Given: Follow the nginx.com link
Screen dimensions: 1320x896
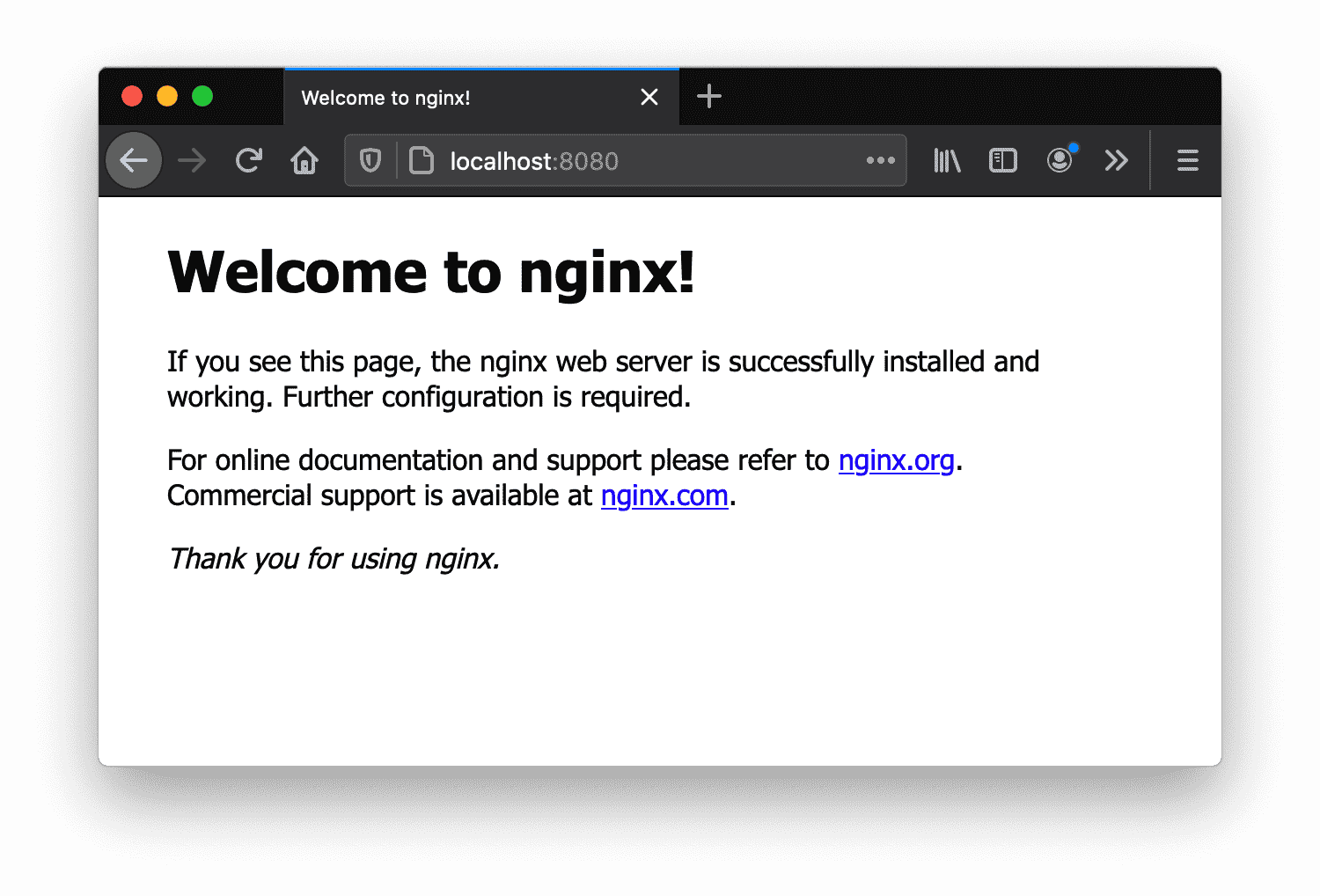Looking at the screenshot, I should pyautogui.click(x=664, y=496).
